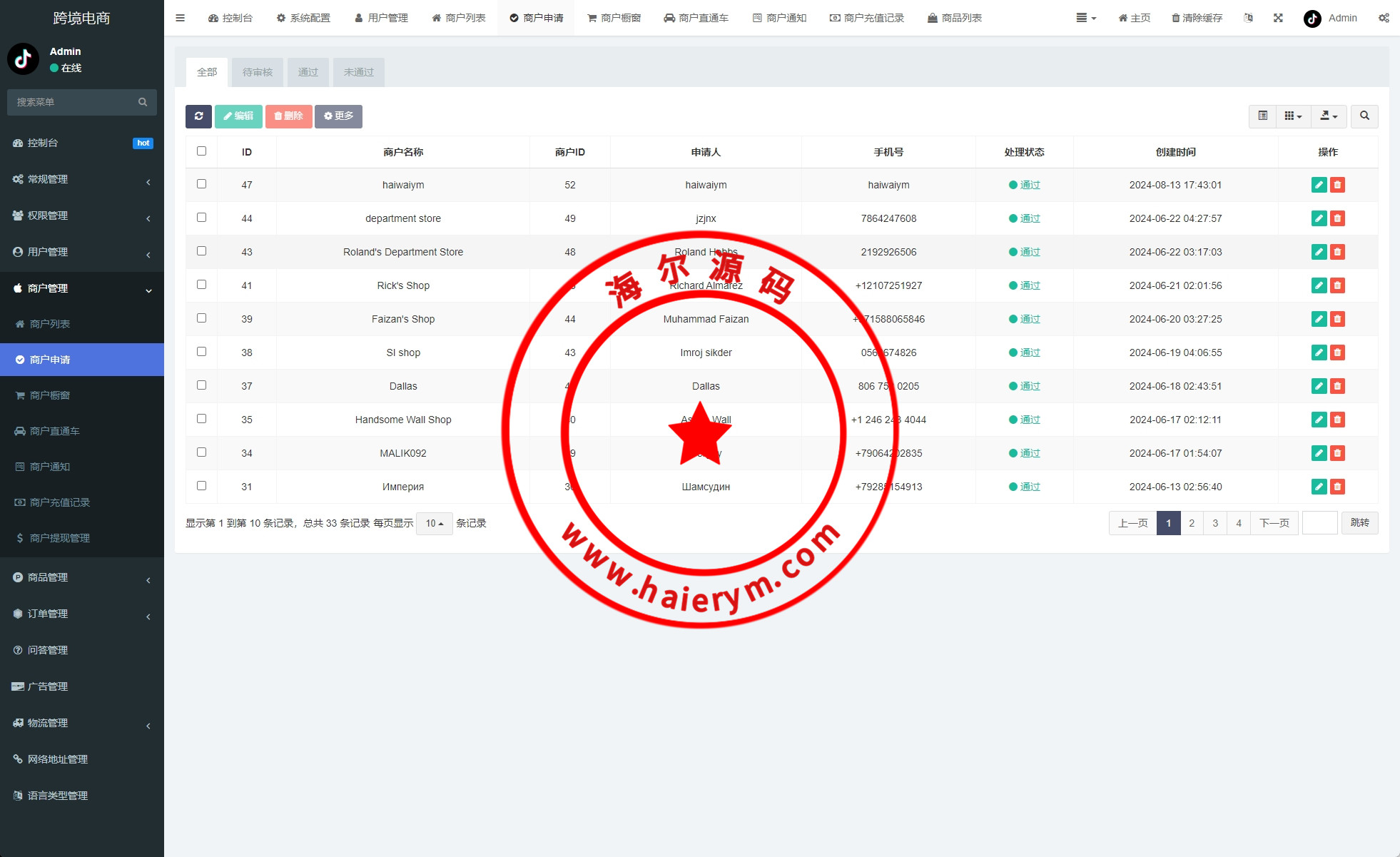This screenshot has width=1400, height=857.
Task: Click the page number jump input field
Action: (1319, 523)
